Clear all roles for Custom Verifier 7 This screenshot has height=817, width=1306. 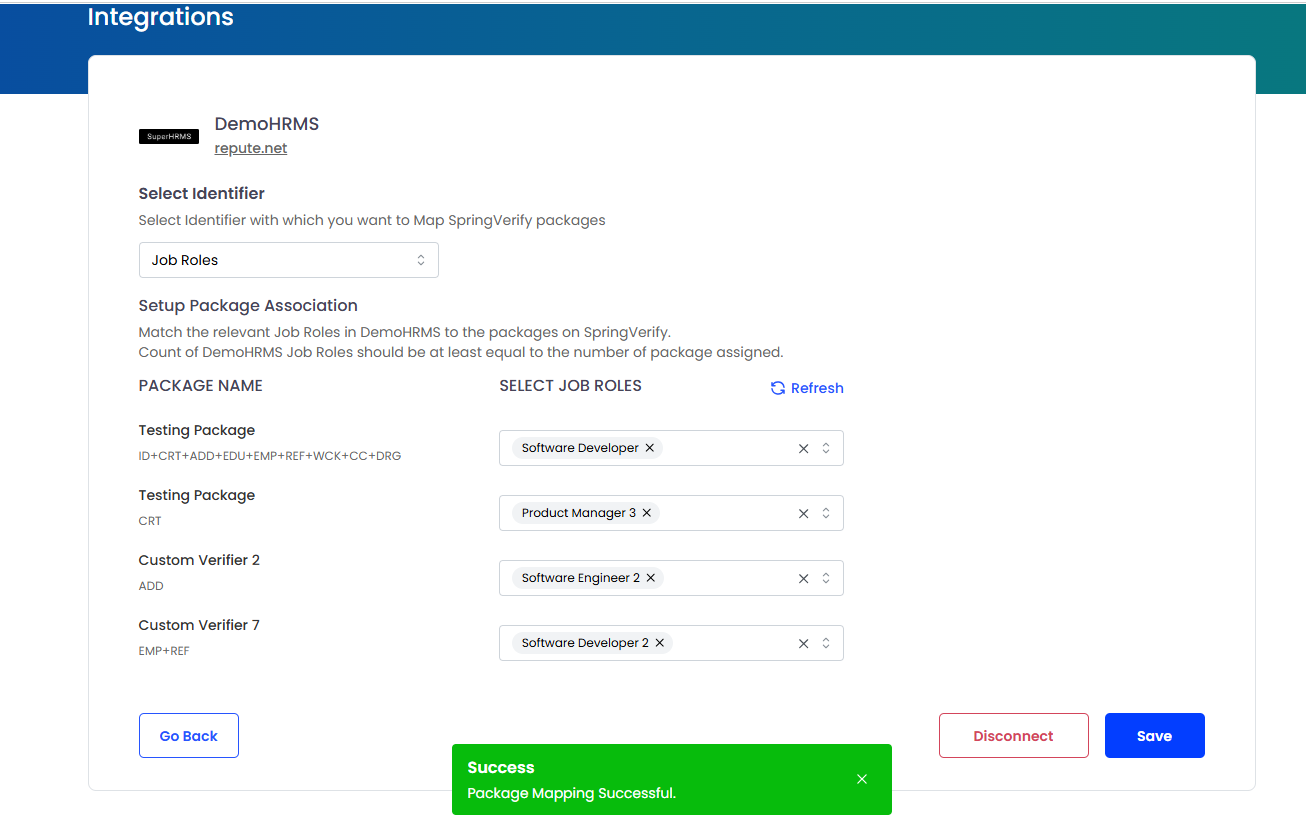point(803,644)
